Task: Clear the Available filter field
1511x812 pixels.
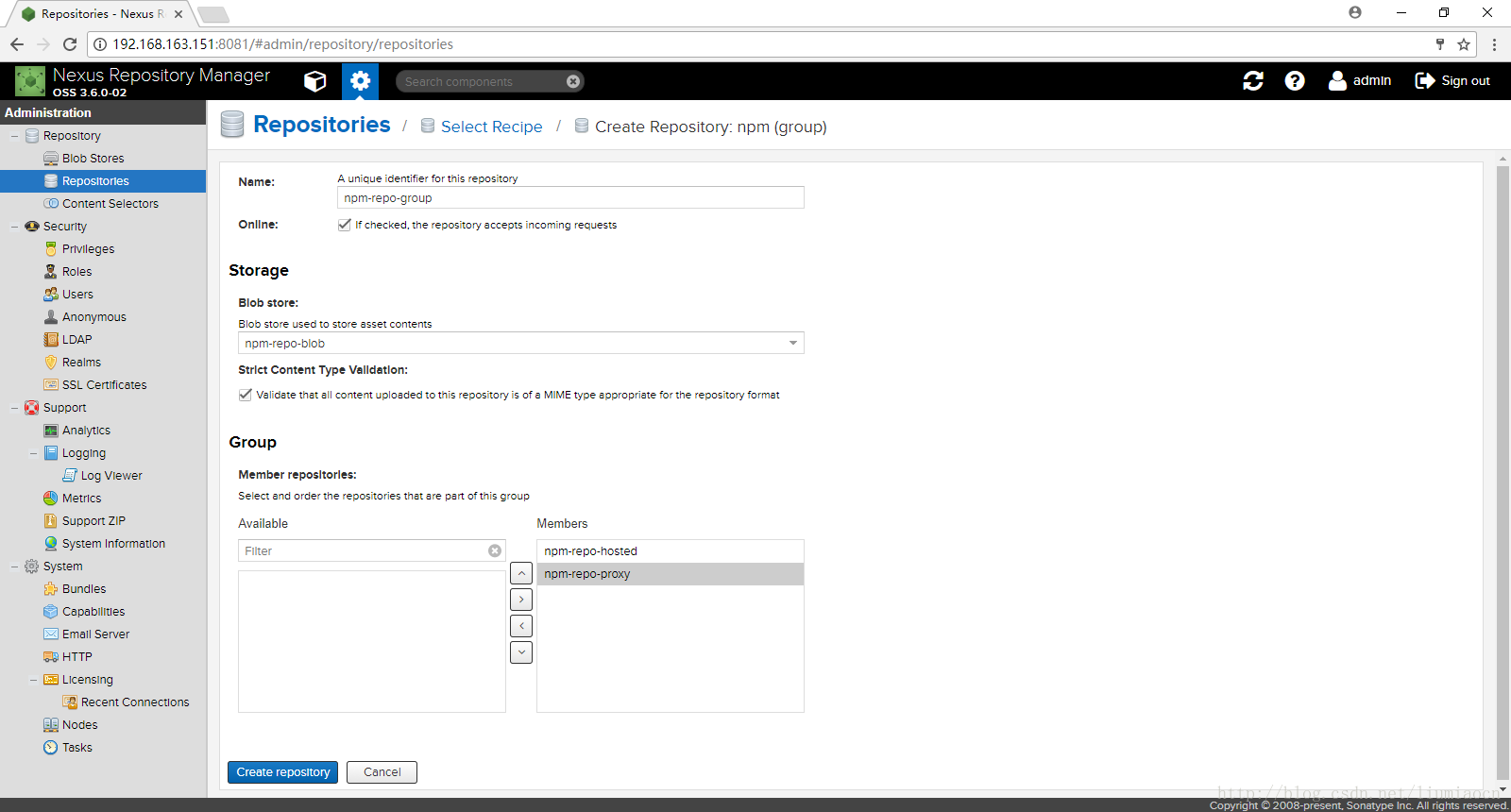Action: point(495,550)
